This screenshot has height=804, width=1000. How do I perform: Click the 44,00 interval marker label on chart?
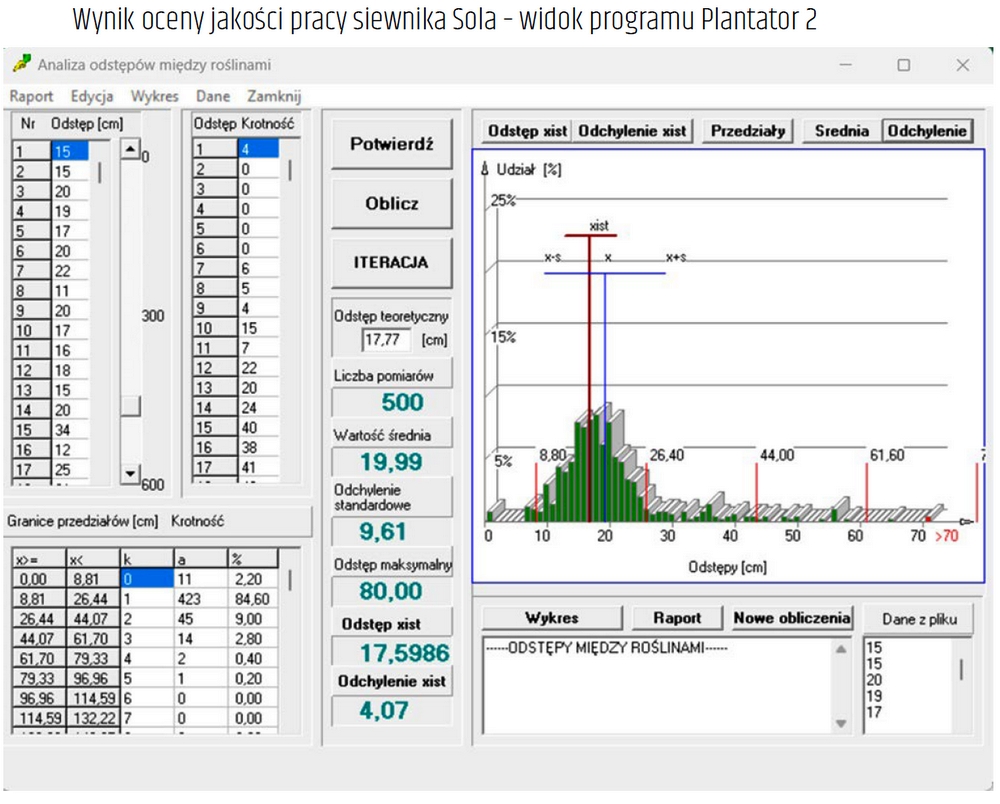click(777, 455)
